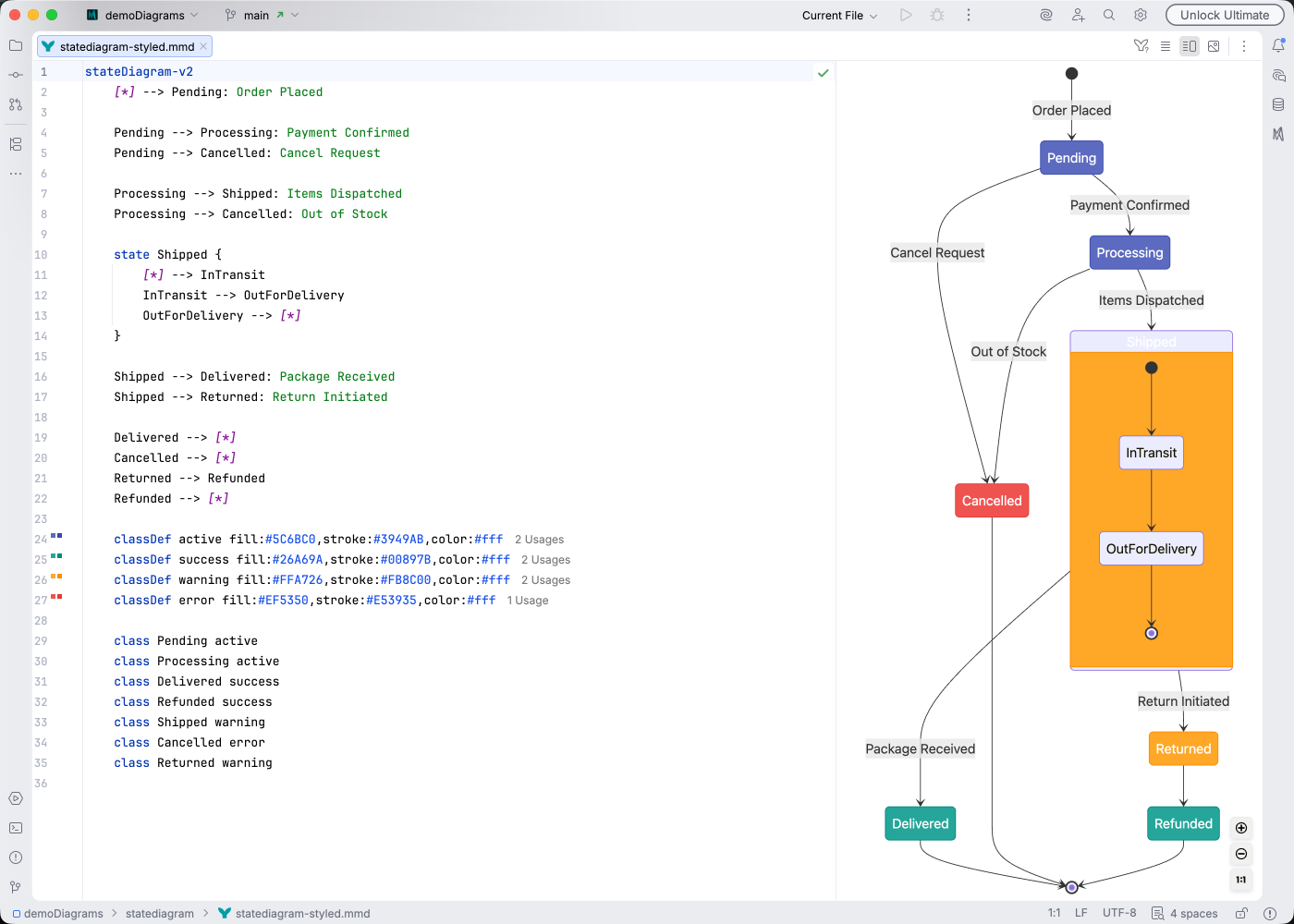Switch preview to image-only mode icon
The width and height of the screenshot is (1294, 924).
1214,45
